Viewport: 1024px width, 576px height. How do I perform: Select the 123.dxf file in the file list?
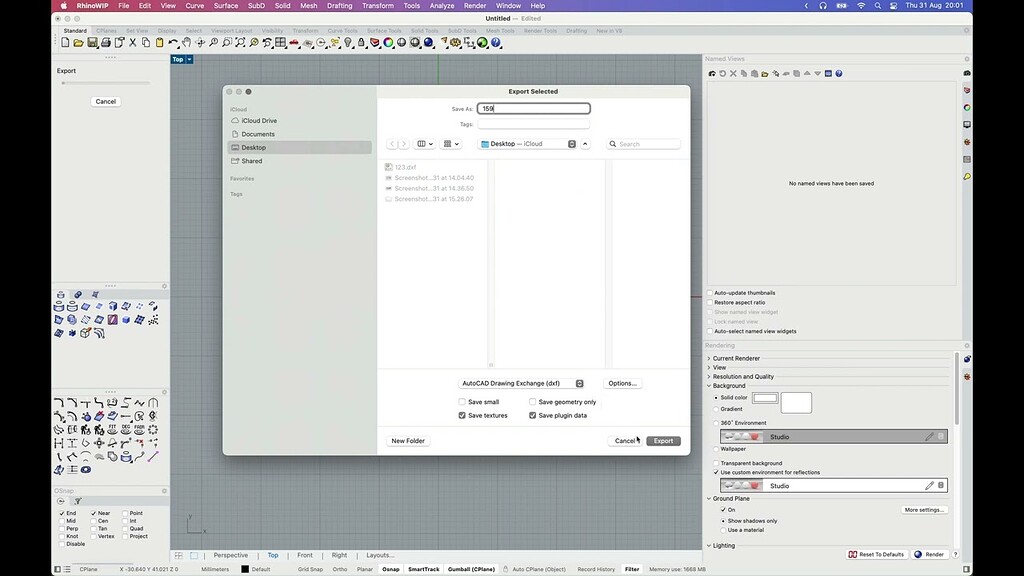pyautogui.click(x=403, y=167)
